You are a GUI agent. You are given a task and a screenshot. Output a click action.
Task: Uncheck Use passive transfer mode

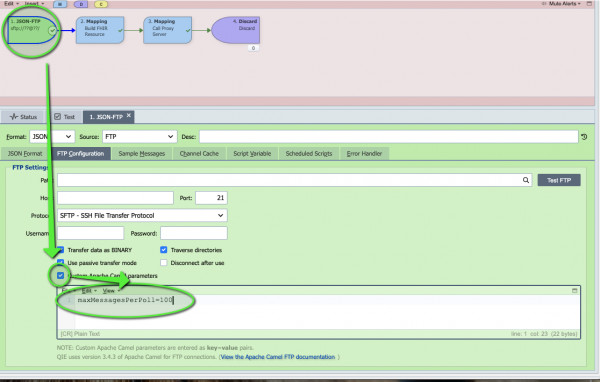(60, 263)
